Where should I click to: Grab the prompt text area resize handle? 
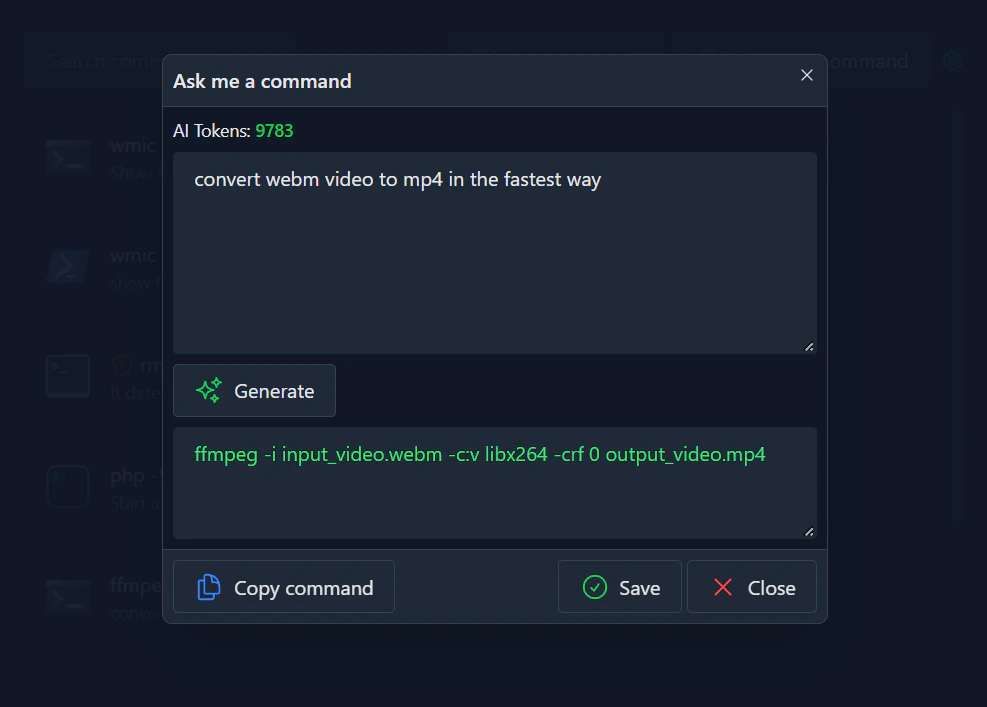pos(809,347)
